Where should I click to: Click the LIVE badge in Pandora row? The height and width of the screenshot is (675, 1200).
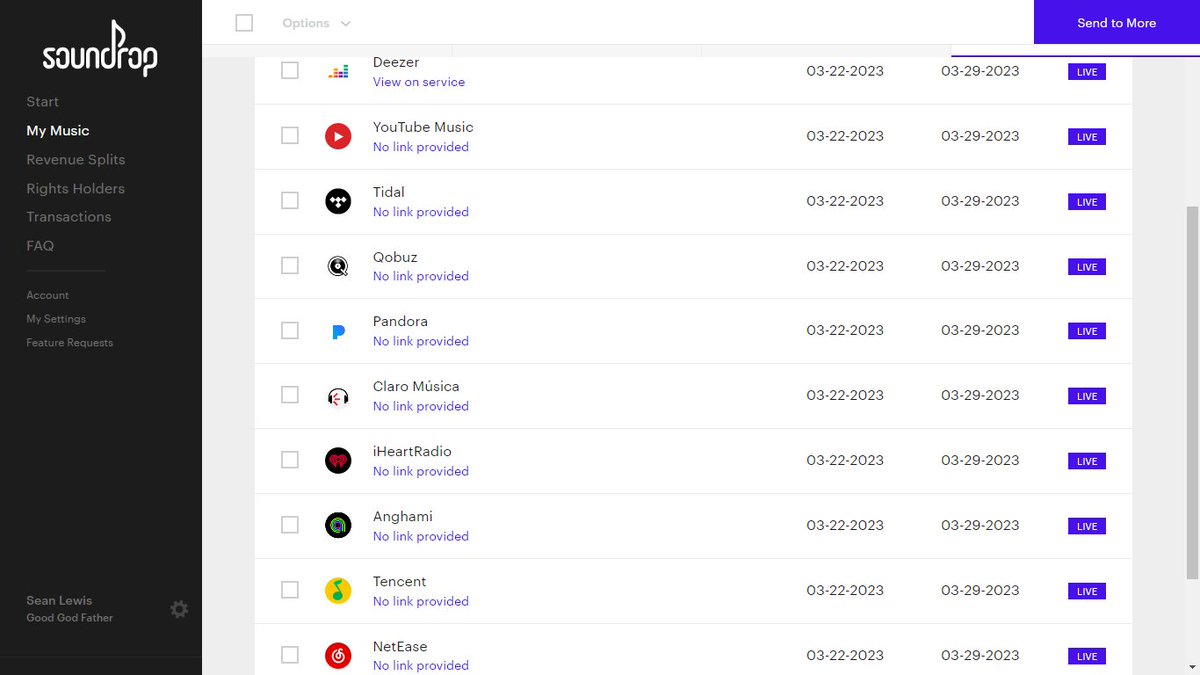coord(1087,331)
